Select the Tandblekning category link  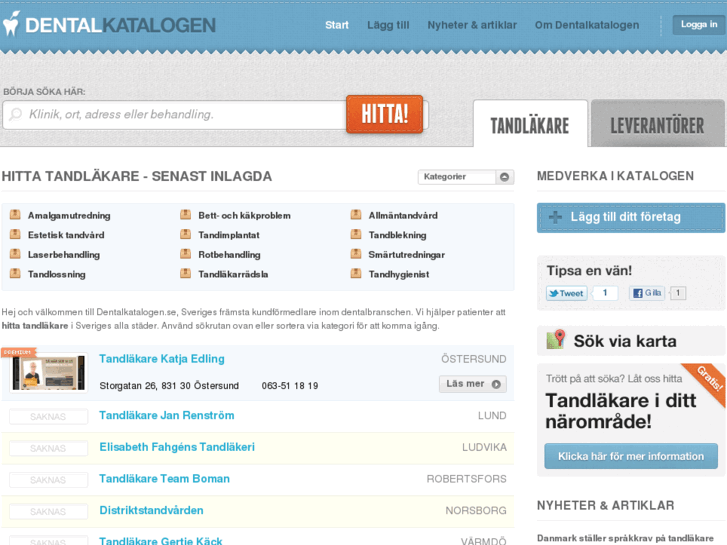[x=397, y=235]
